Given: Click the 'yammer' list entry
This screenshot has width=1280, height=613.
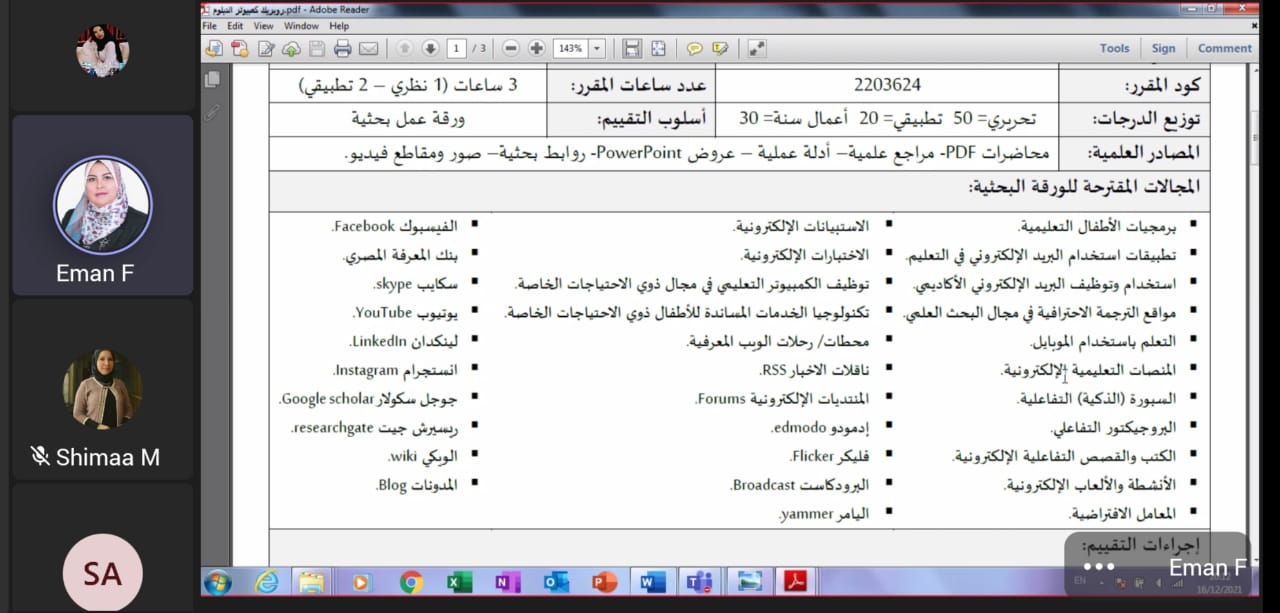Looking at the screenshot, I should click(823, 514).
